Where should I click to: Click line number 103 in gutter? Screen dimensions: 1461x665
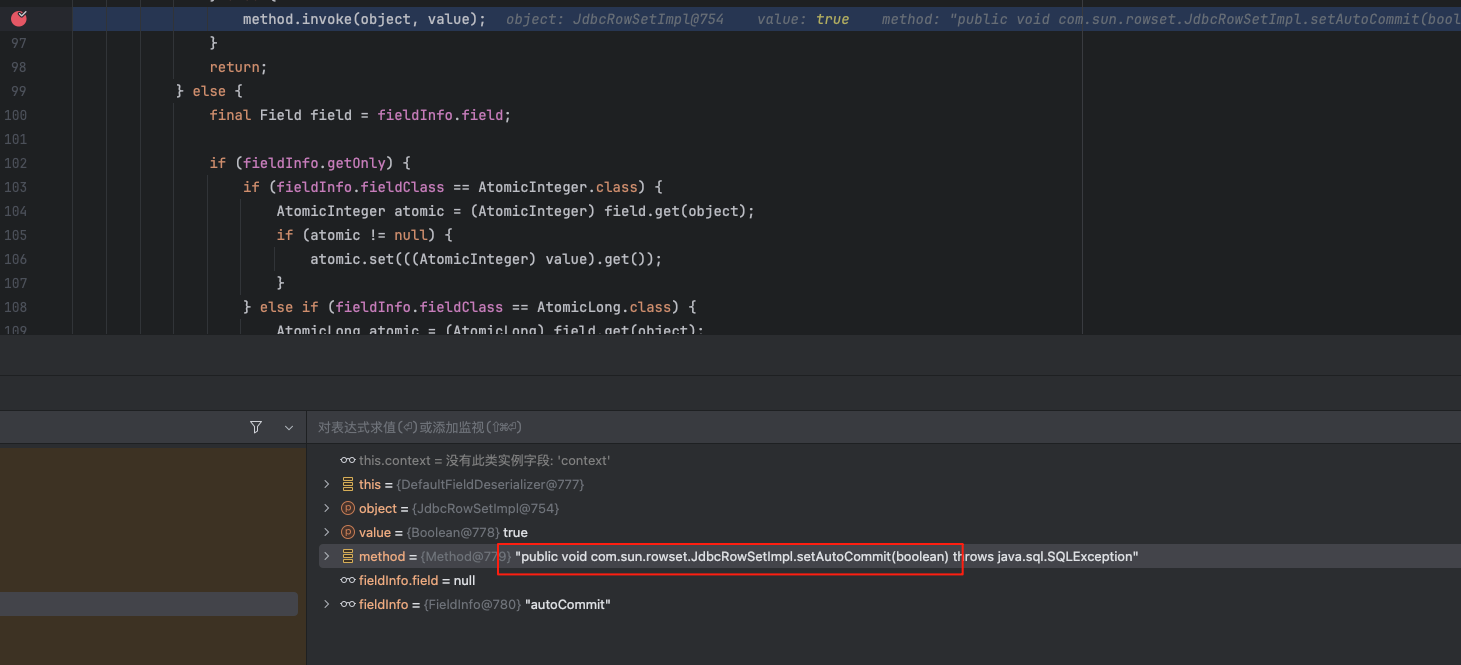coord(15,187)
